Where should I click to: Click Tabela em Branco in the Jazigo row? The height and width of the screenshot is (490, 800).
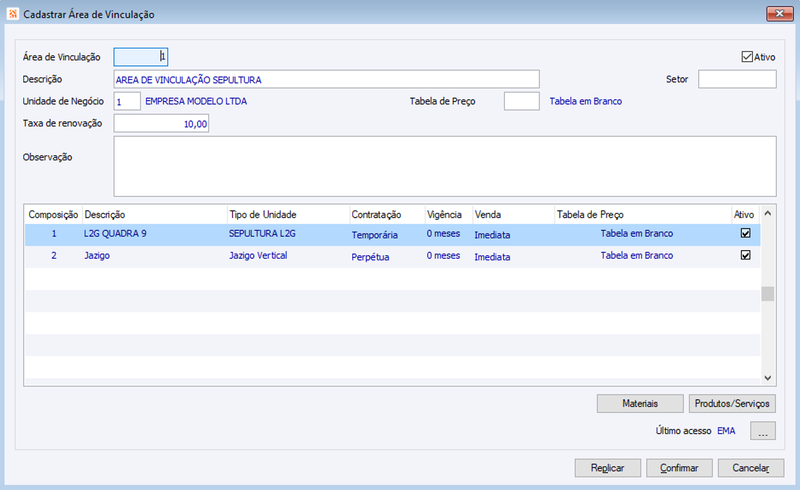637,255
